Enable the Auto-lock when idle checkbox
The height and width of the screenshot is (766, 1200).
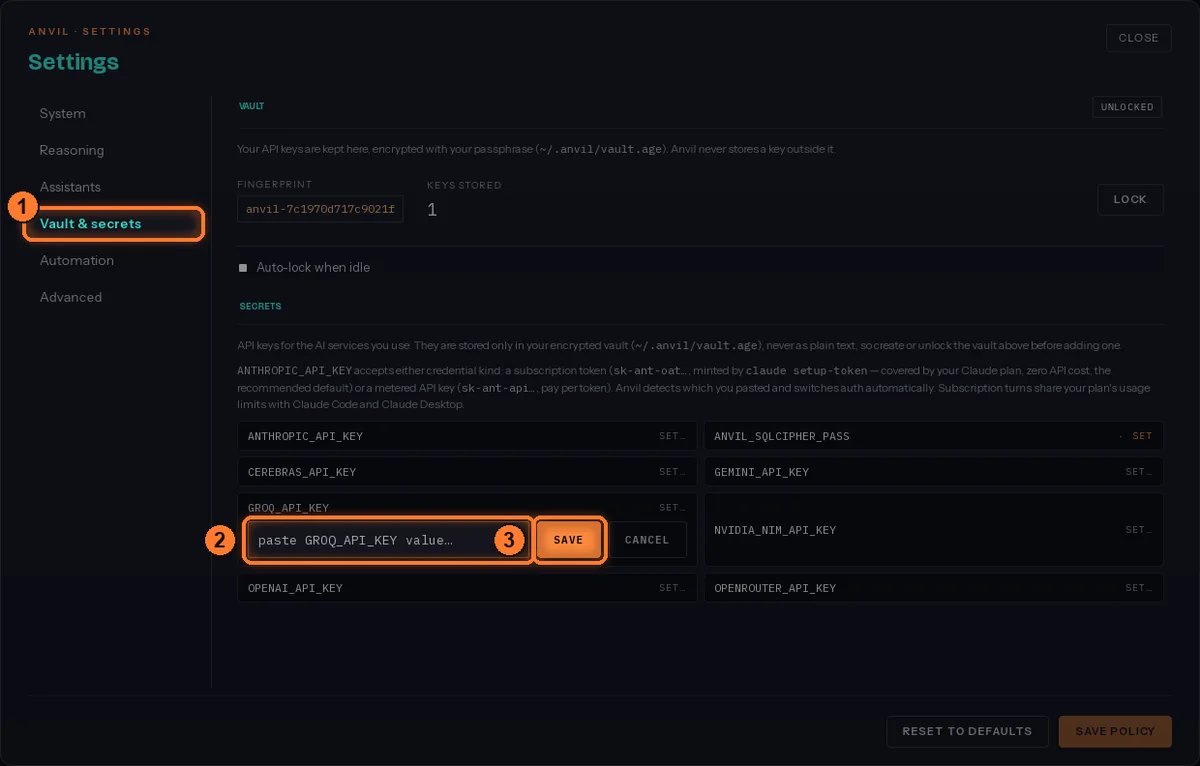pyautogui.click(x=243, y=268)
